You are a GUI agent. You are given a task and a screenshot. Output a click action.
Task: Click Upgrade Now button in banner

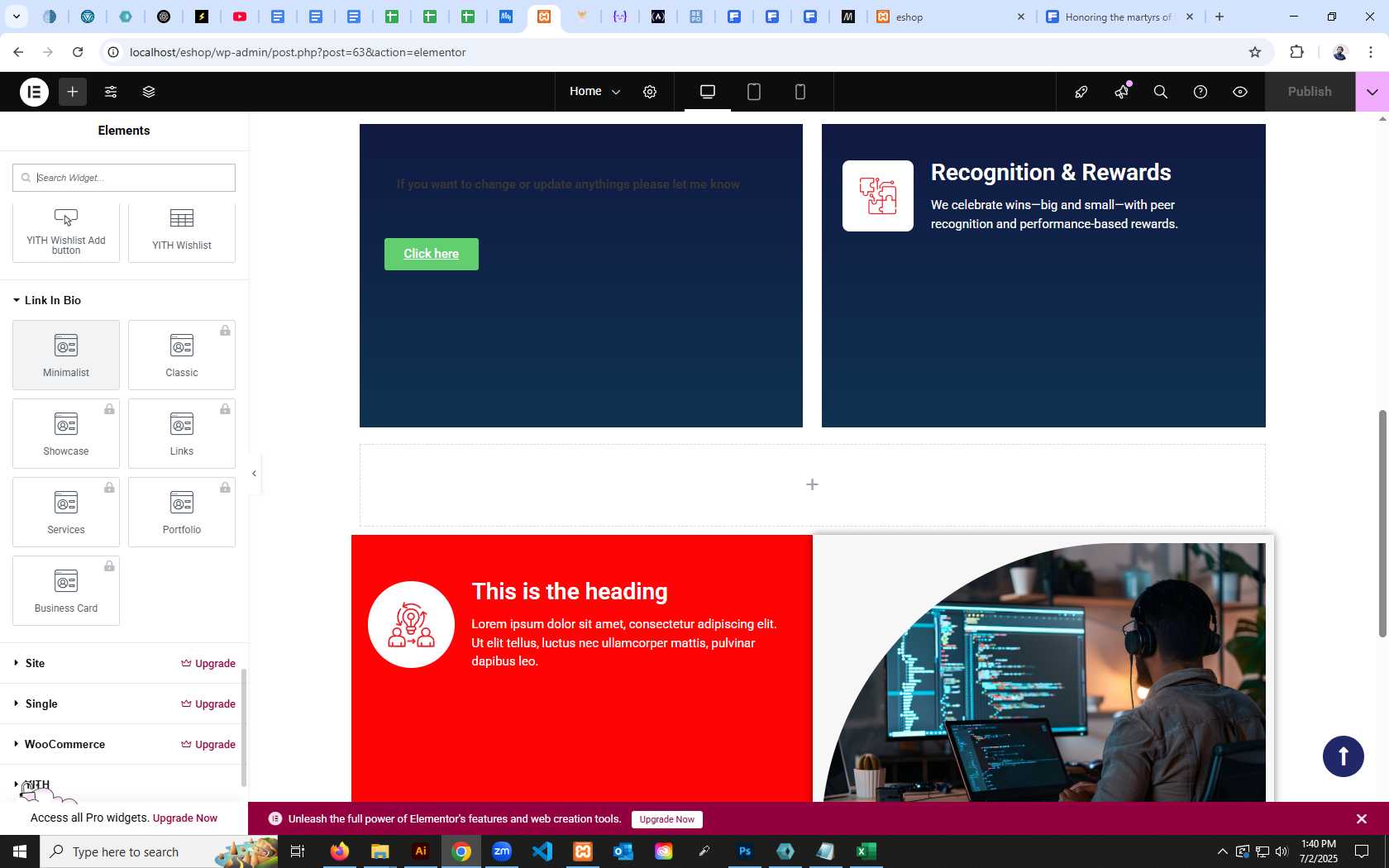(x=667, y=819)
